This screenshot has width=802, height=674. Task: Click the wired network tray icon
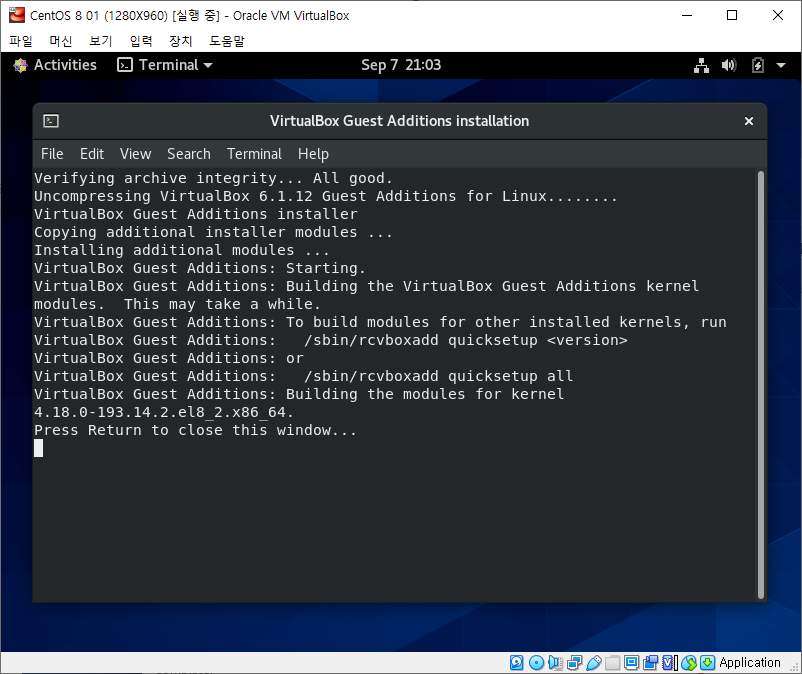click(701, 65)
